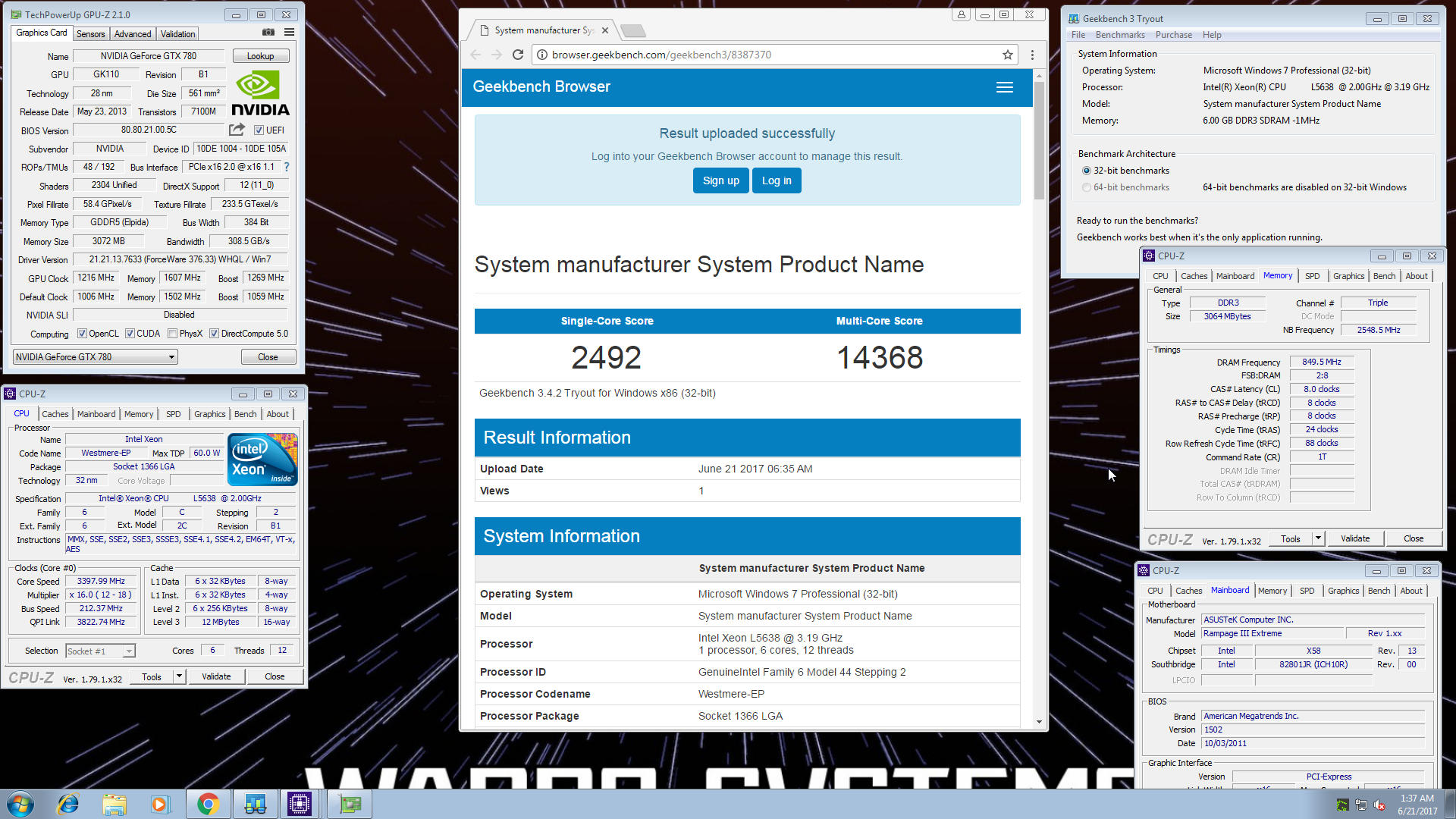Expand Tools dropdown arrow in left CPU-Z
This screenshot has width=1456, height=819.
coord(180,676)
